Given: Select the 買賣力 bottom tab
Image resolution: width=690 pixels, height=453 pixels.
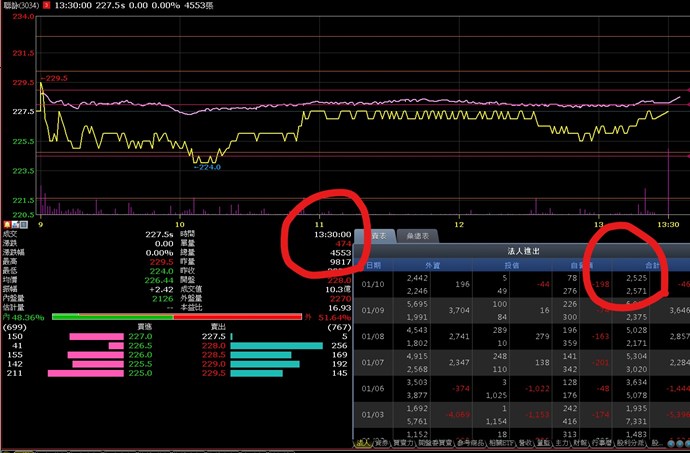Looking at the screenshot, I should [405, 441].
